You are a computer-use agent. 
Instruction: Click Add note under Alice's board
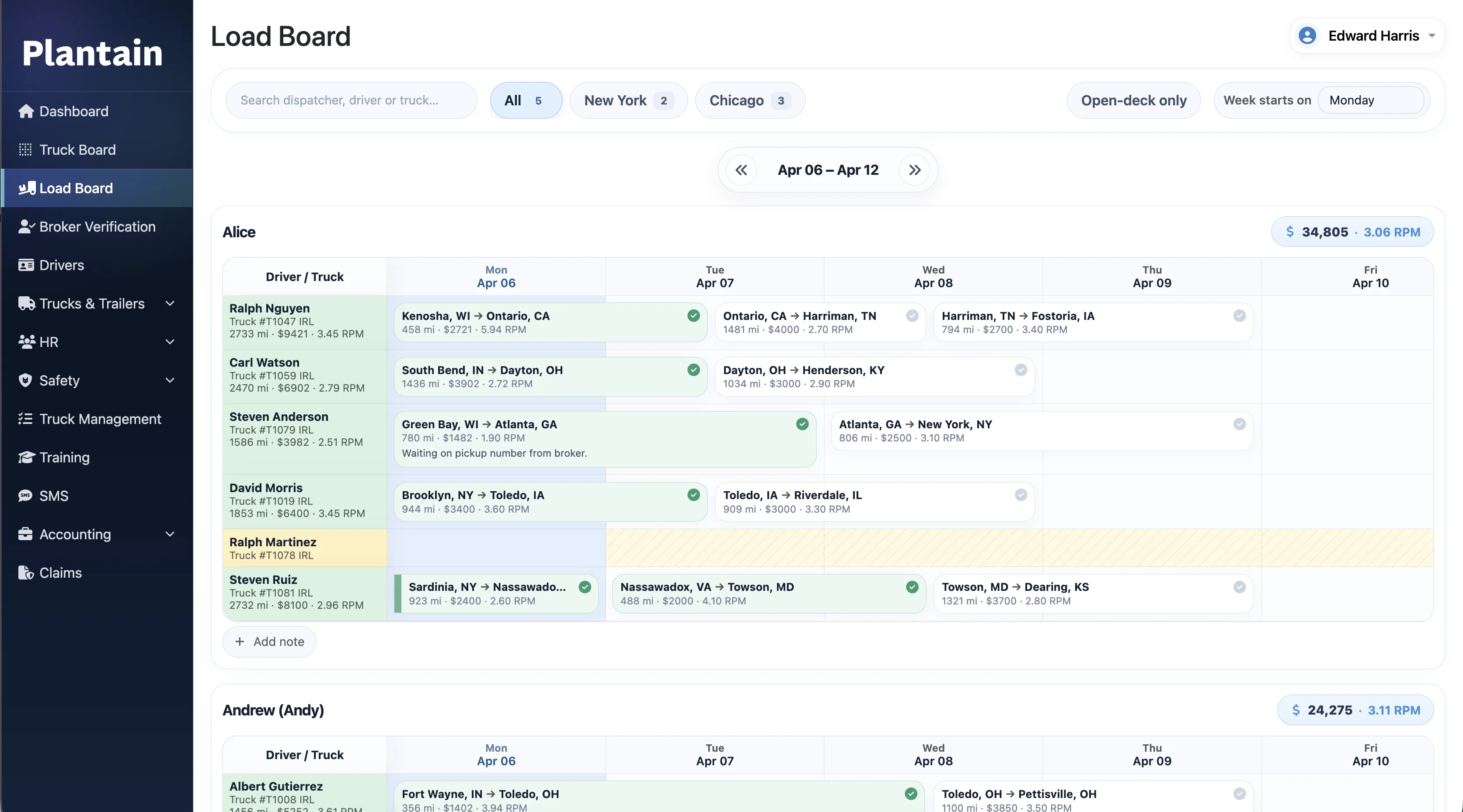coord(268,641)
